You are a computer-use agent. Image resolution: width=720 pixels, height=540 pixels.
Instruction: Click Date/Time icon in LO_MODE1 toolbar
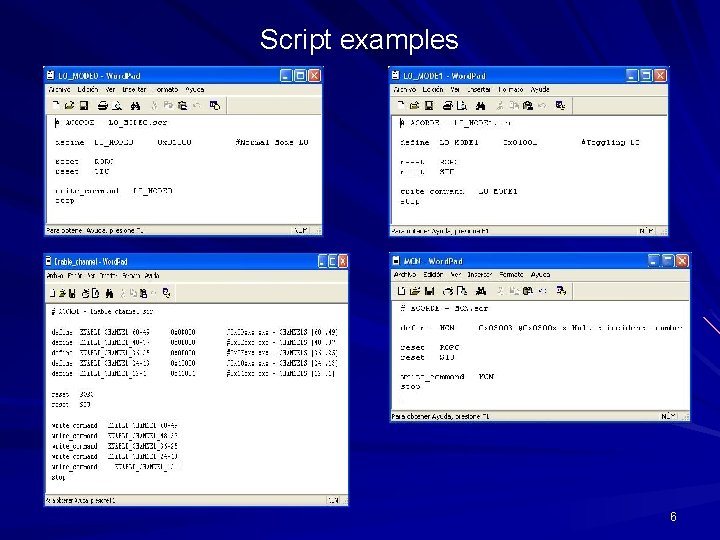[x=560, y=106]
